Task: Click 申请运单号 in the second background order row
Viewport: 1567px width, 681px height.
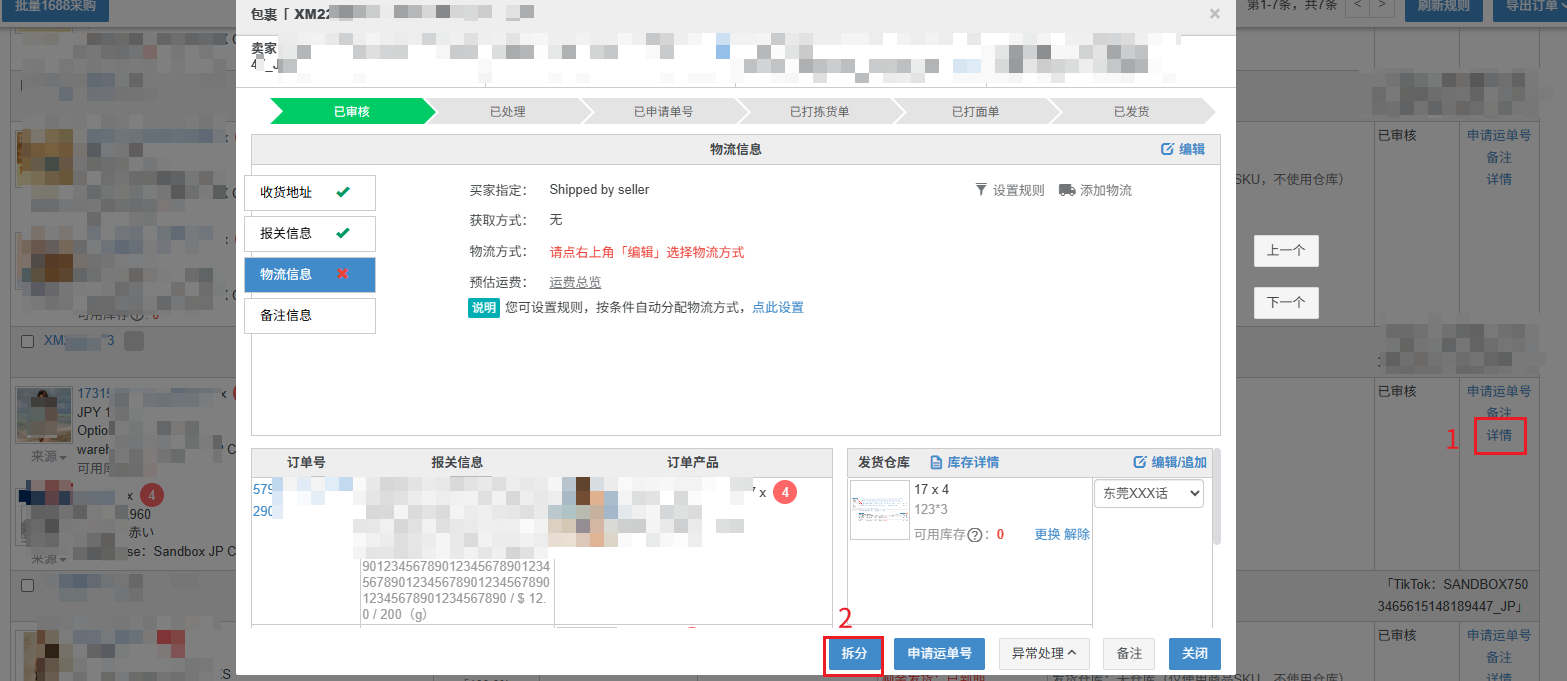Action: click(1499, 391)
